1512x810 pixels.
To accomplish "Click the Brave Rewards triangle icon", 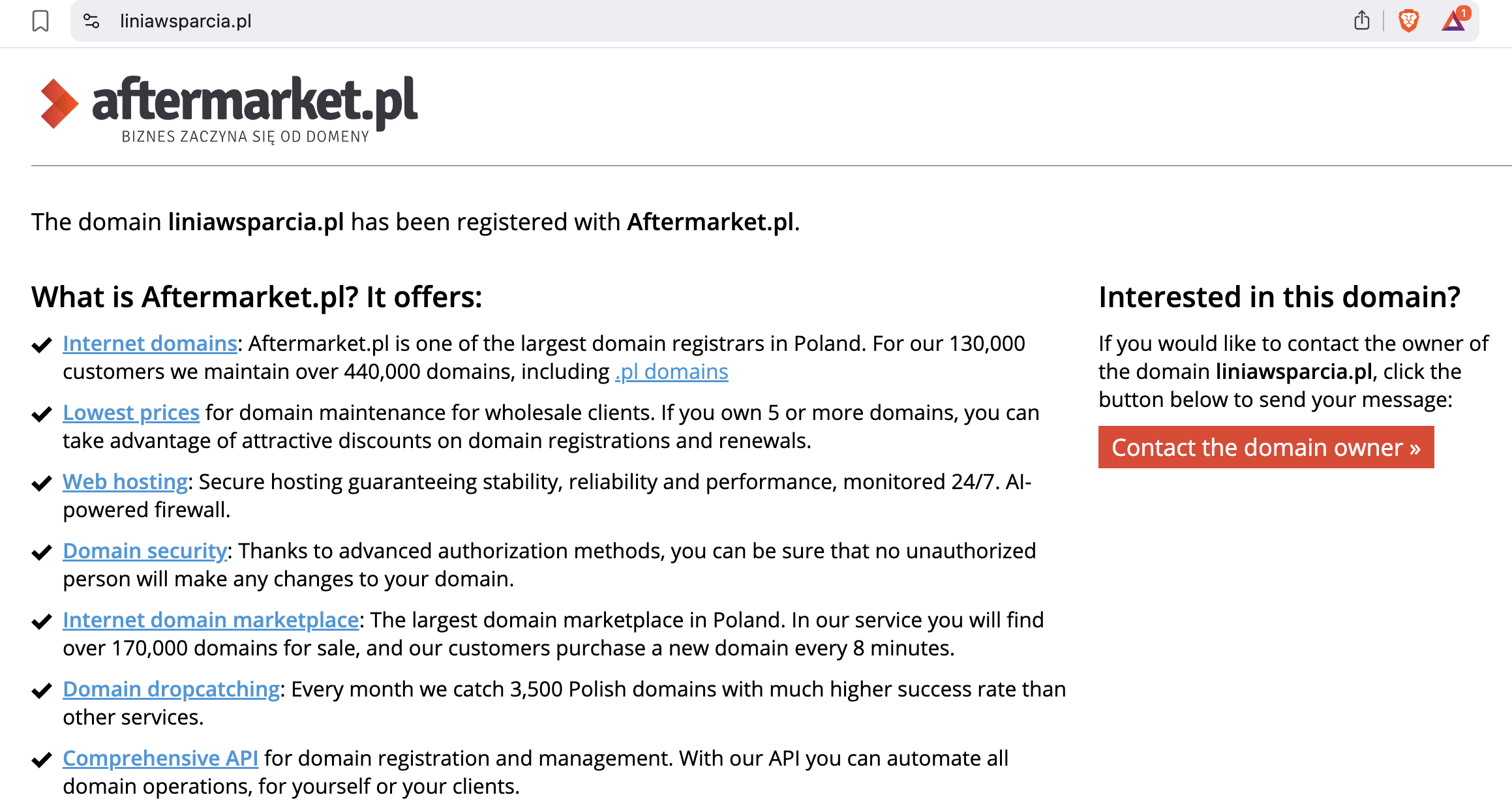I will 1453,21.
